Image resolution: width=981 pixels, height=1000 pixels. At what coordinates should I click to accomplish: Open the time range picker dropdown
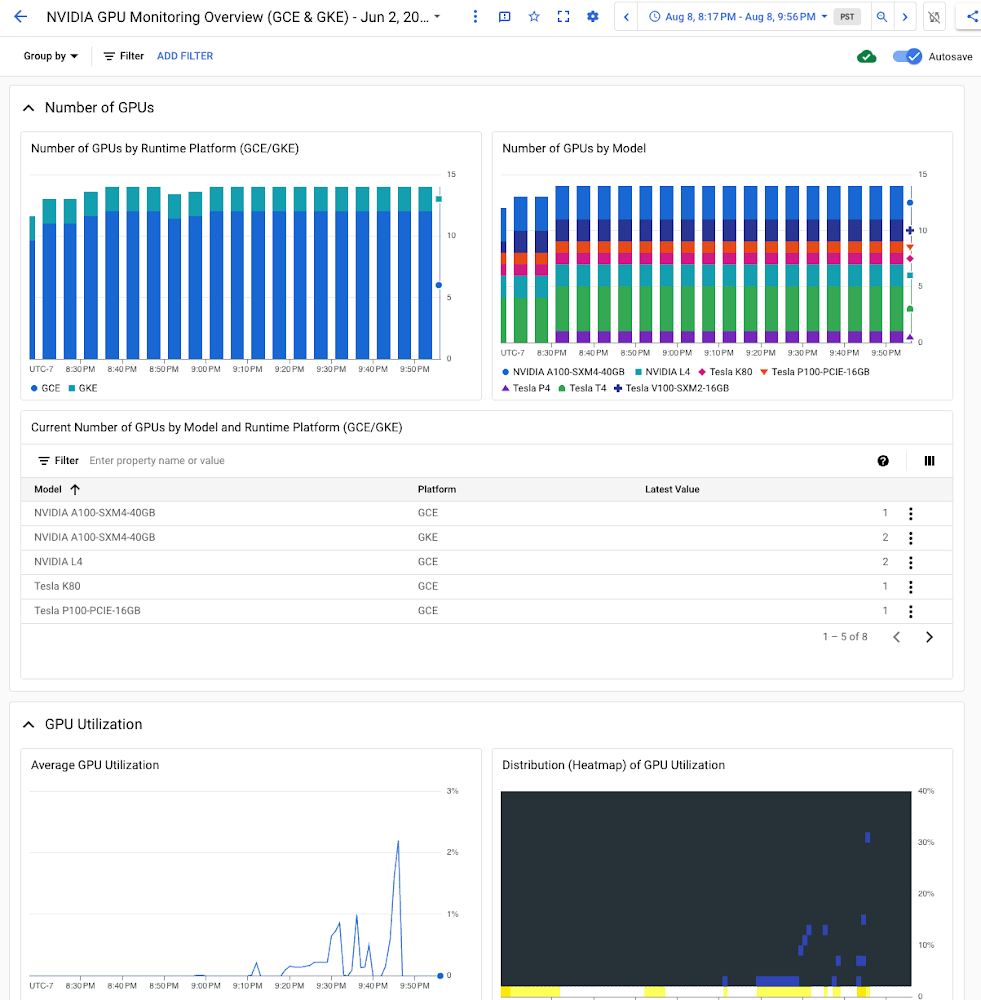(x=738, y=17)
